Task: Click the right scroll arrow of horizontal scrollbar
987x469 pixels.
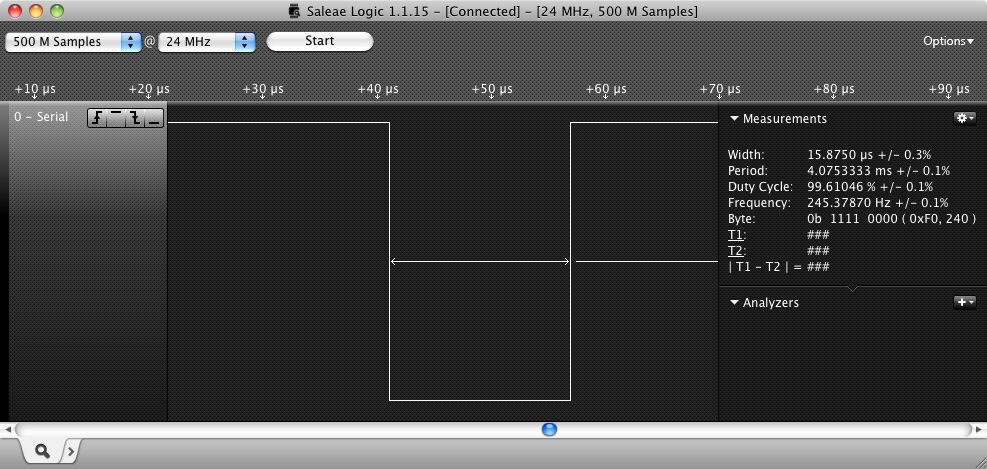Action: 979,430
